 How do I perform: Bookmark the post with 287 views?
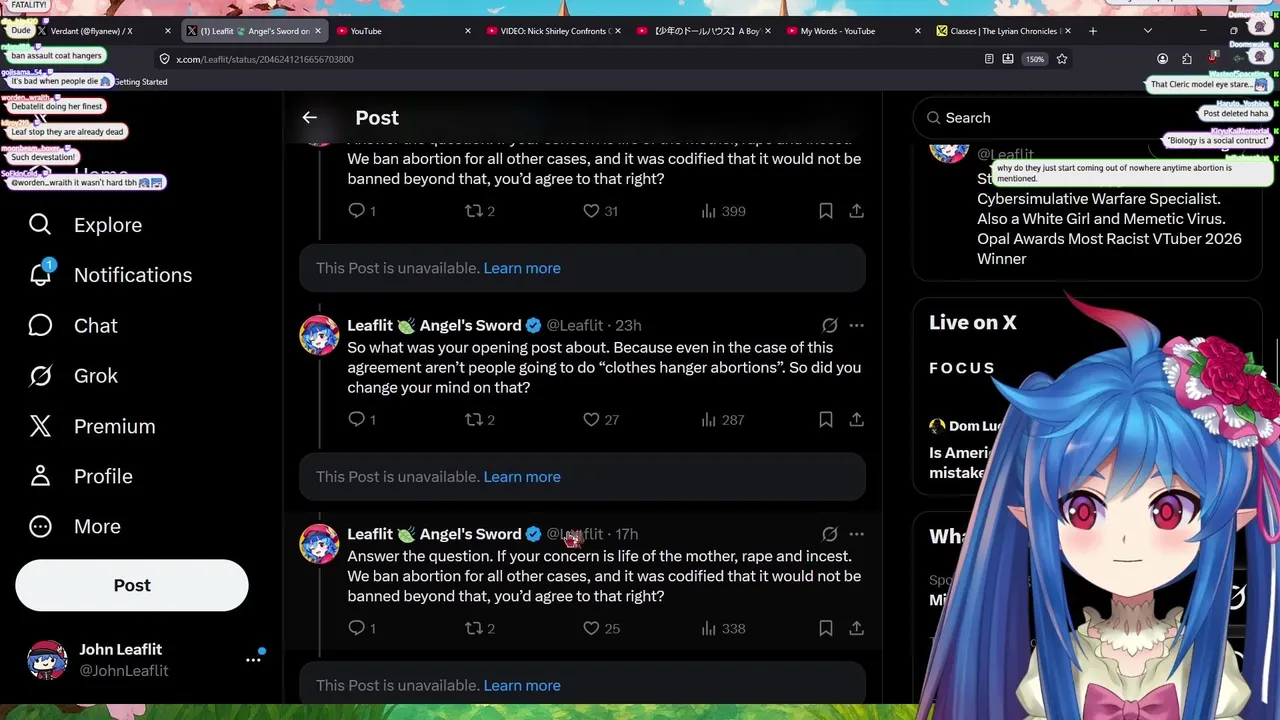click(x=826, y=420)
